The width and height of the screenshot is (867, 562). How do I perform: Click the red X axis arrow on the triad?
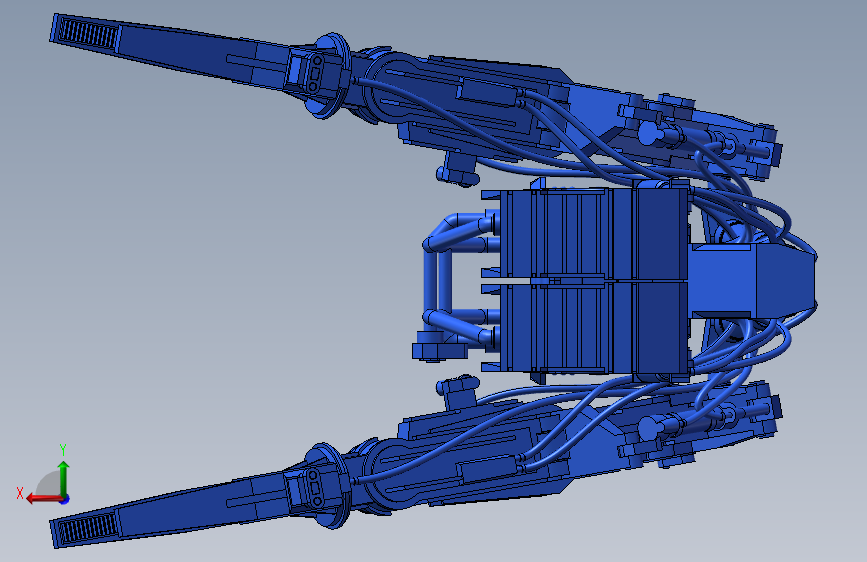tap(43, 498)
